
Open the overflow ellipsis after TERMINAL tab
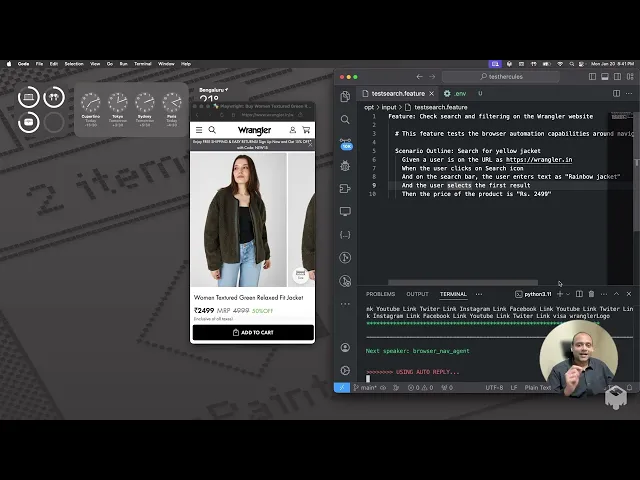[x=479, y=294]
